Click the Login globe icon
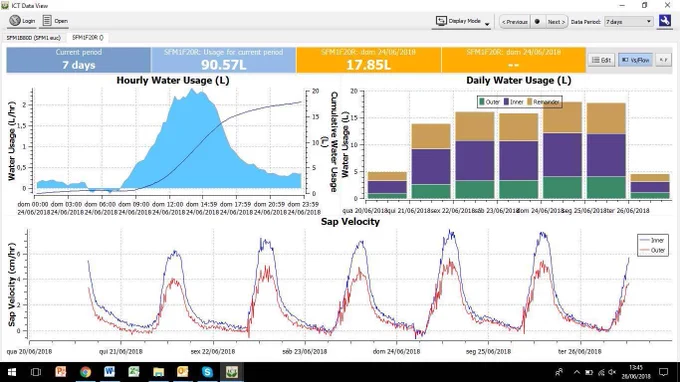The width and height of the screenshot is (680, 382). pos(15,20)
